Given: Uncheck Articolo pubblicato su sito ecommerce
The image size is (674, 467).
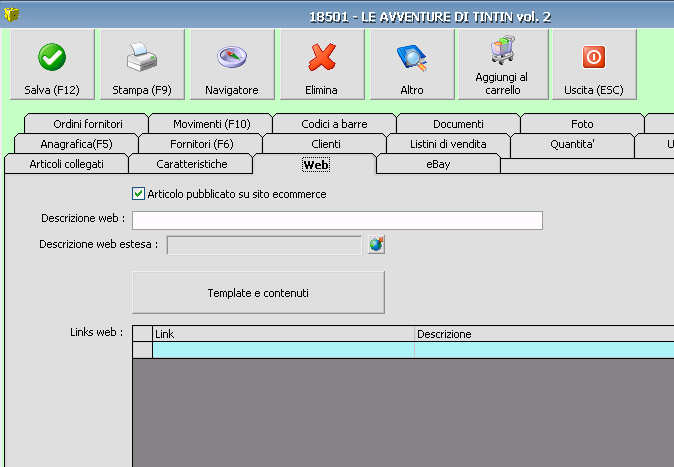Looking at the screenshot, I should click(138, 194).
